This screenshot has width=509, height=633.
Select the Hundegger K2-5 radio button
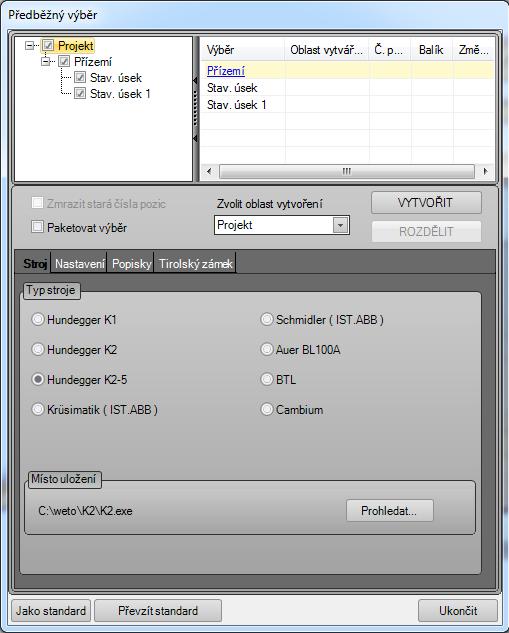(x=38, y=379)
